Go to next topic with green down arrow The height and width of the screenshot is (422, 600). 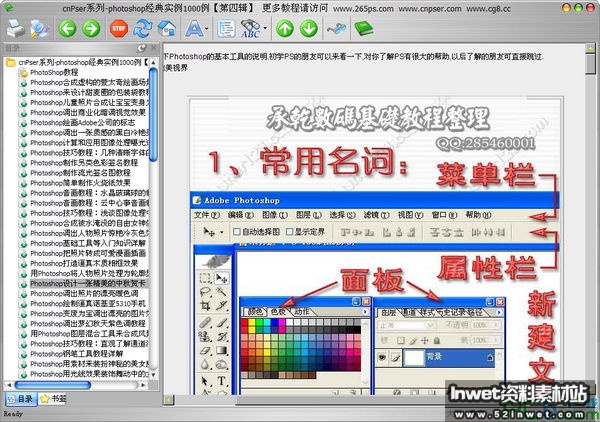[309, 29]
